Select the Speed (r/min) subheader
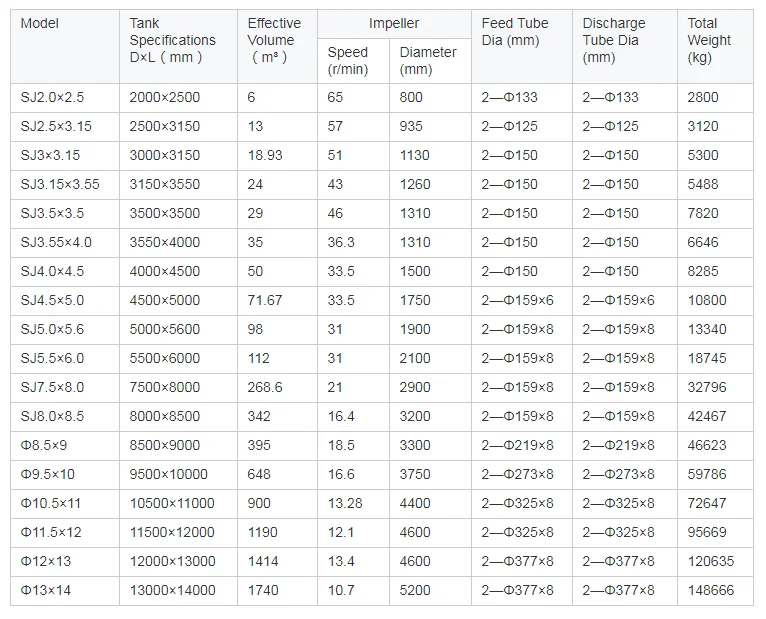766x619 pixels. pos(348,60)
